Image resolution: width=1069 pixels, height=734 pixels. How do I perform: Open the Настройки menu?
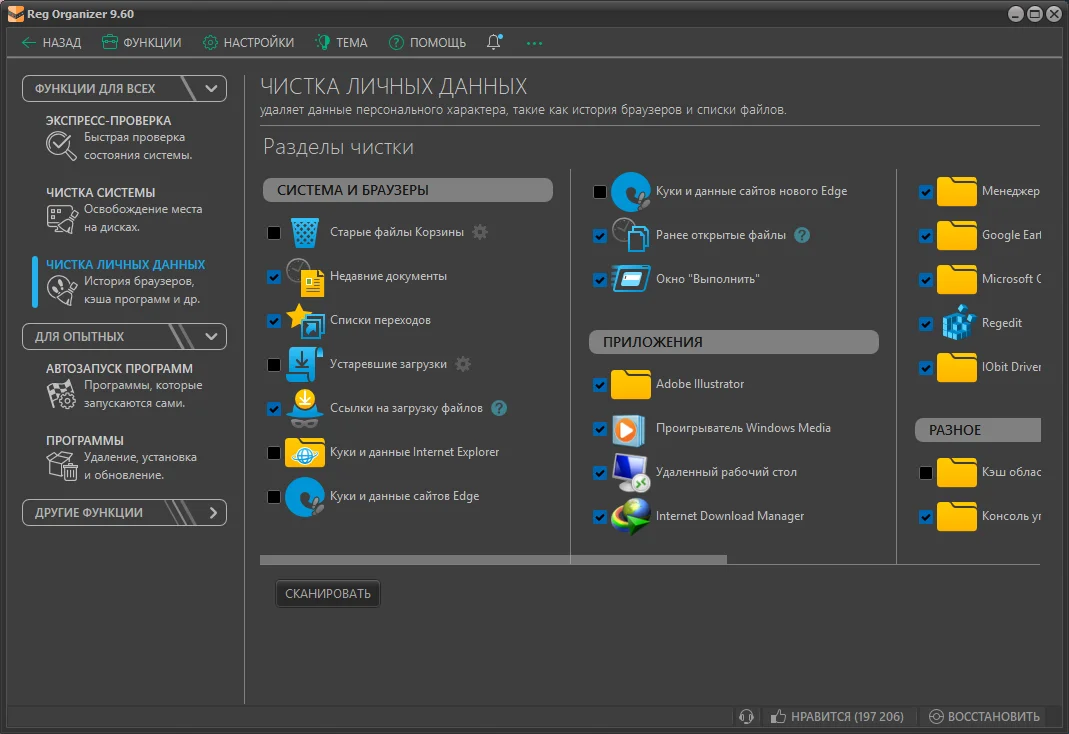point(248,42)
